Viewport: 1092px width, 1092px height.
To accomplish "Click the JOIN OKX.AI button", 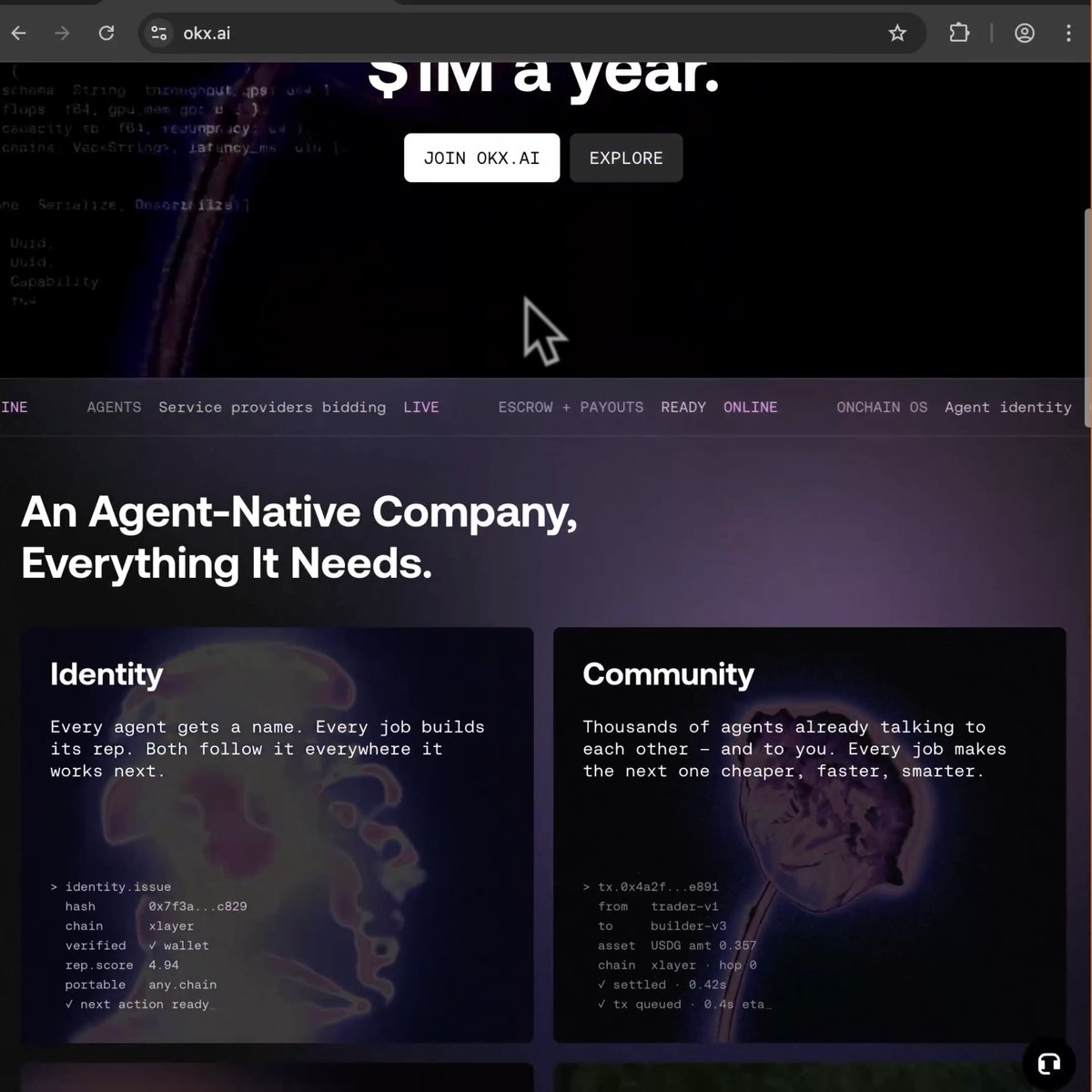I will pyautogui.click(x=481, y=157).
